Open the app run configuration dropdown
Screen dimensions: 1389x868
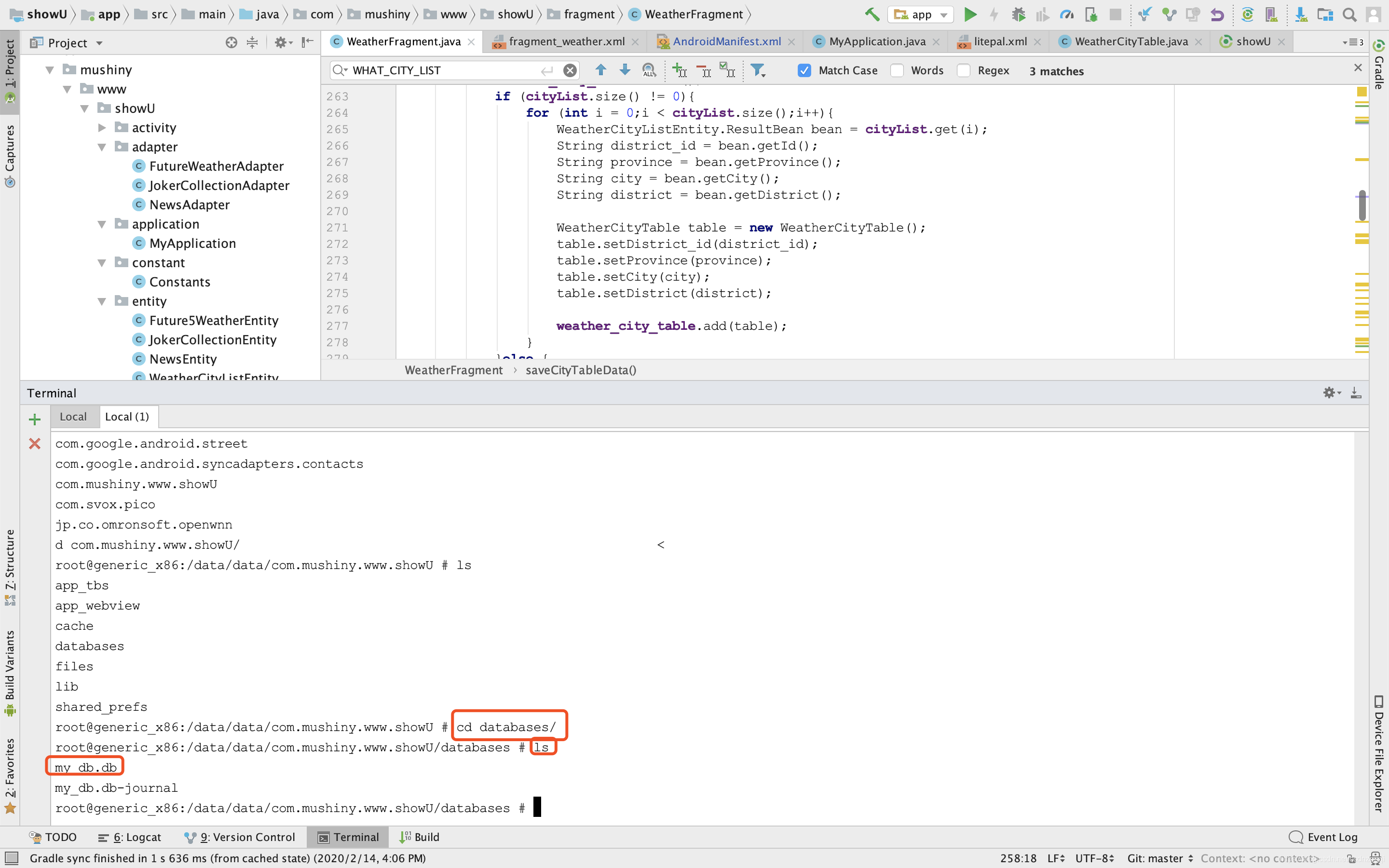pos(921,14)
